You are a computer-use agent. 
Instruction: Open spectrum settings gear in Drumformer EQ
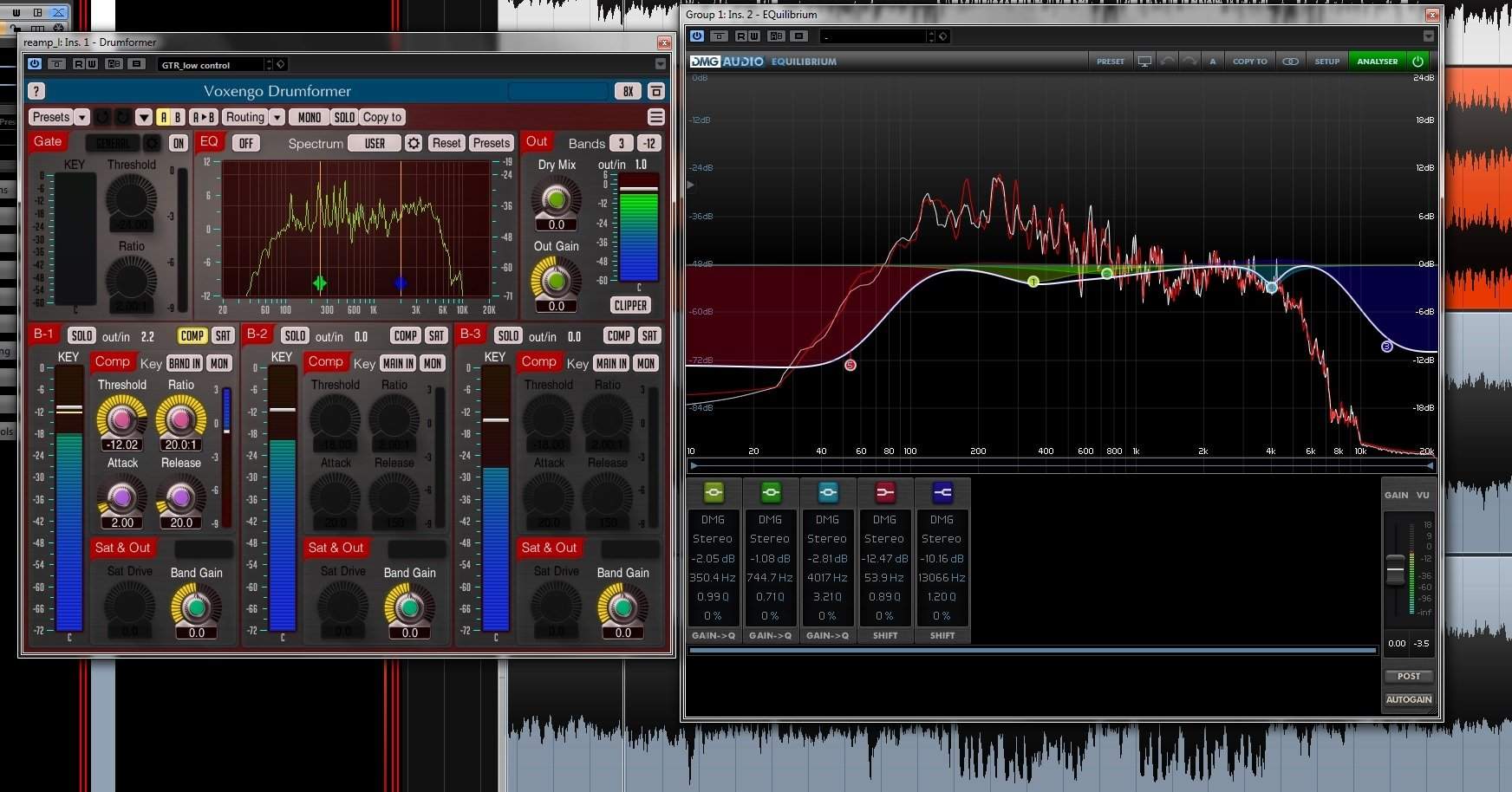414,143
